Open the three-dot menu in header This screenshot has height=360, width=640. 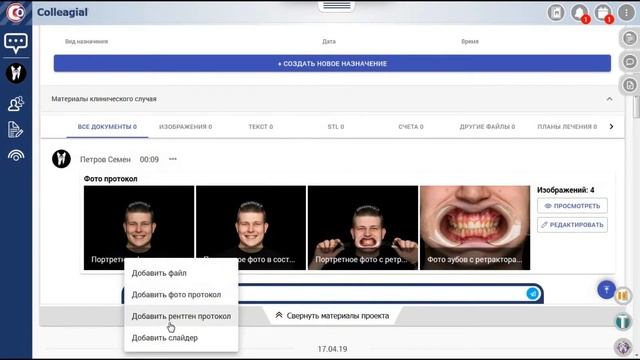click(626, 13)
